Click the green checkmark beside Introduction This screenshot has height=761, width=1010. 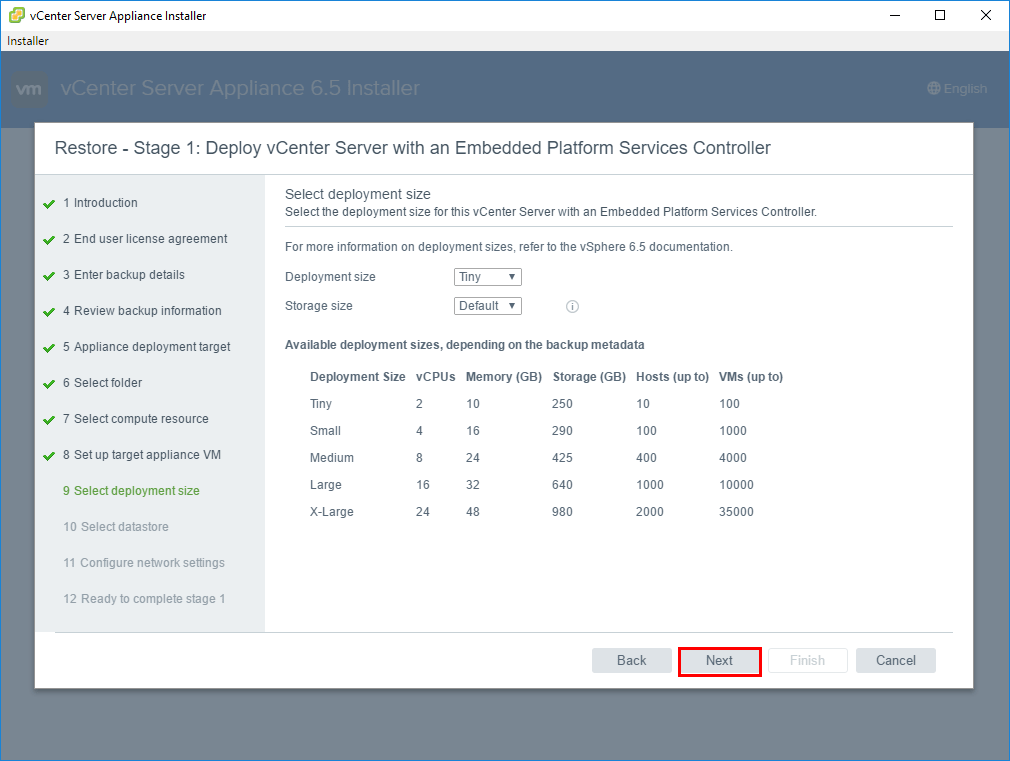click(49, 204)
